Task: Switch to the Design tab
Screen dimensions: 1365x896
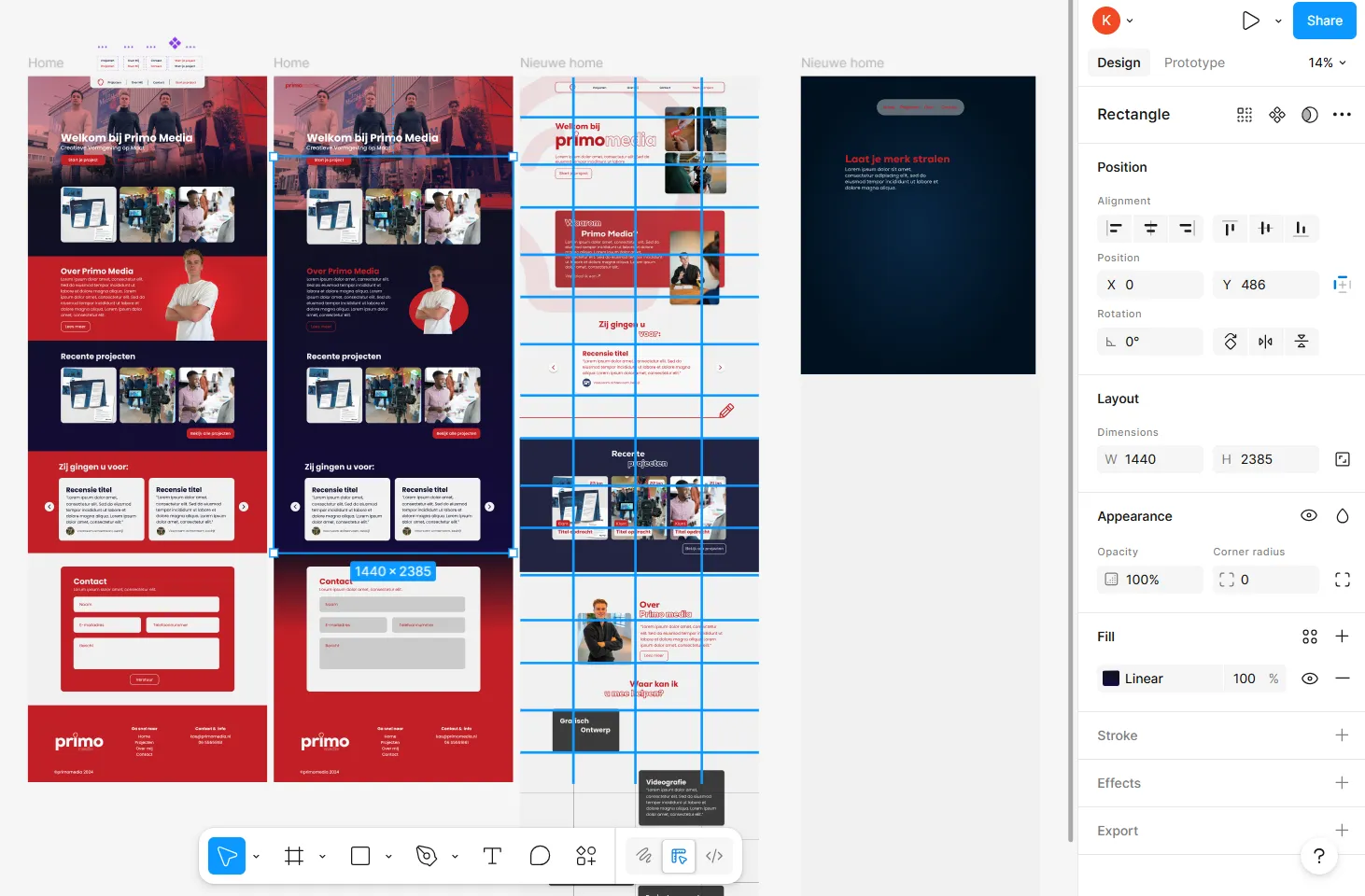Action: coord(1119,63)
